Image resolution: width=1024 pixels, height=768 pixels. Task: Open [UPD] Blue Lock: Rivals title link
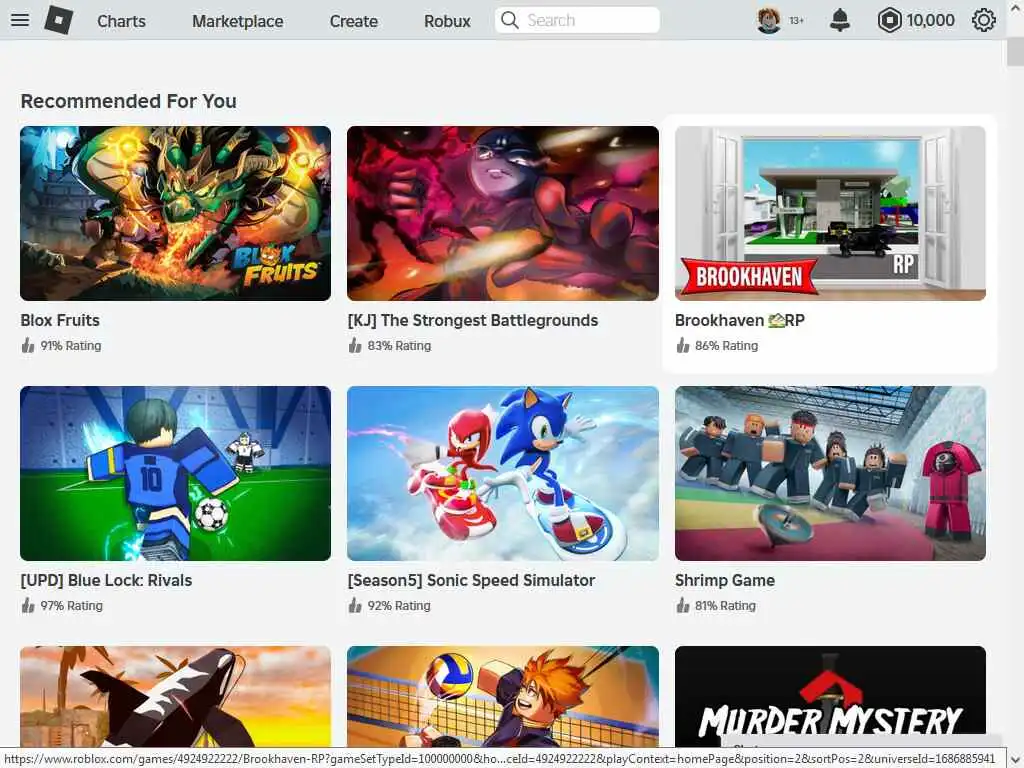pyautogui.click(x=106, y=580)
